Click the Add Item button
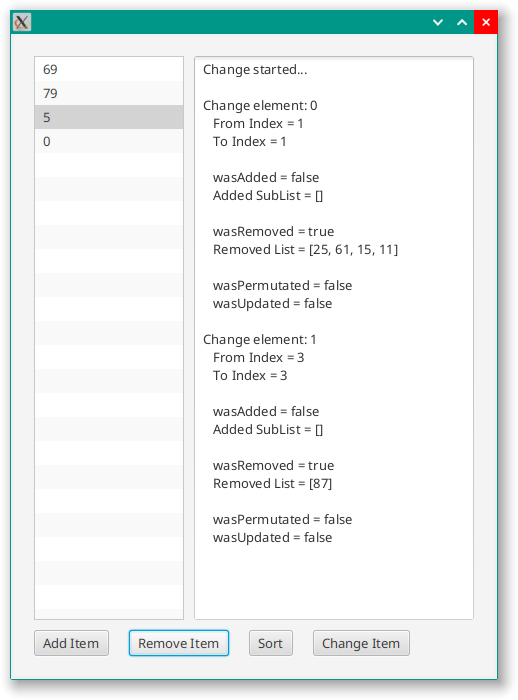The width and height of the screenshot is (518, 700). [x=71, y=643]
